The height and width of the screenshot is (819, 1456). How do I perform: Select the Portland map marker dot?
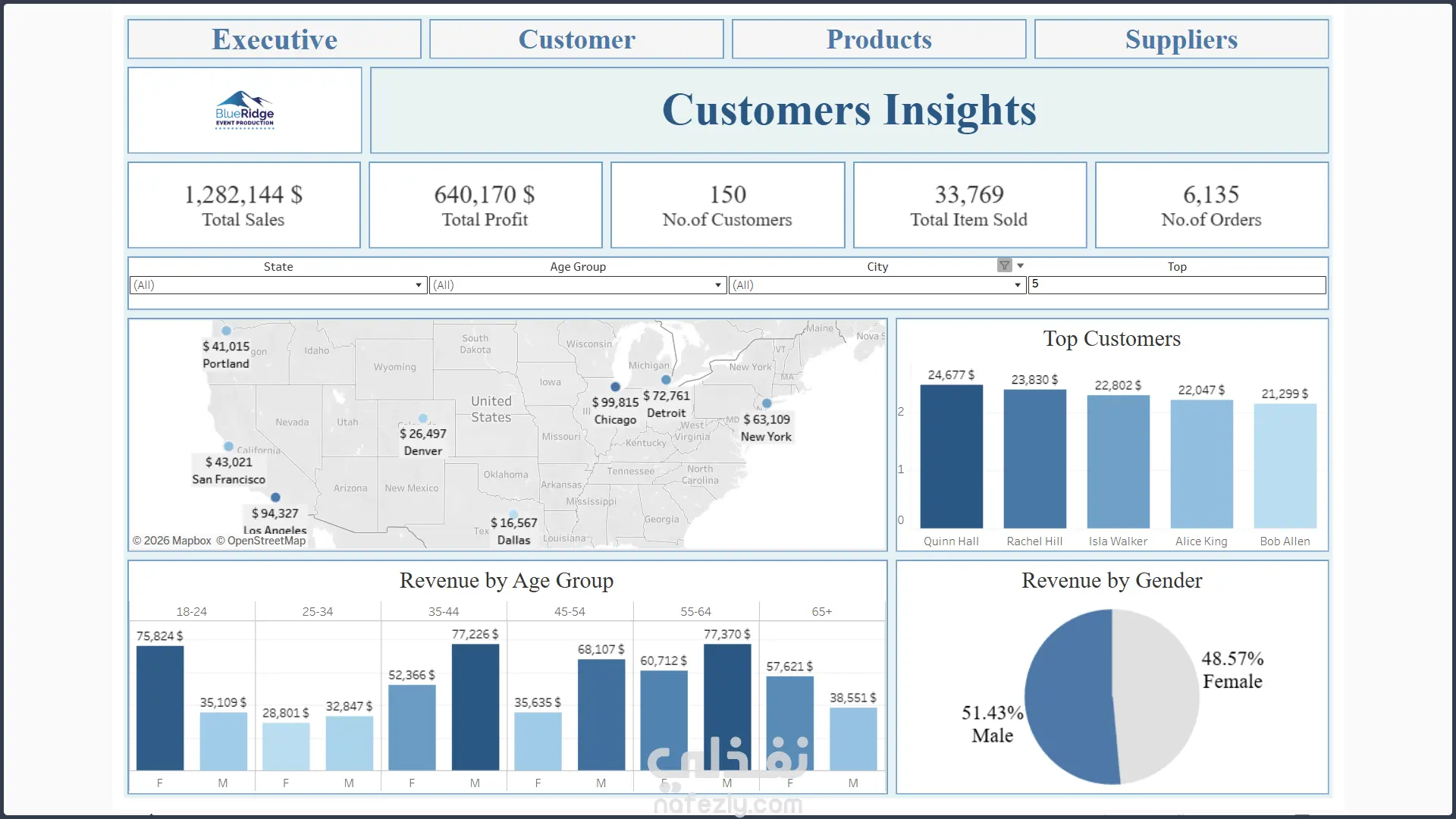(x=226, y=331)
